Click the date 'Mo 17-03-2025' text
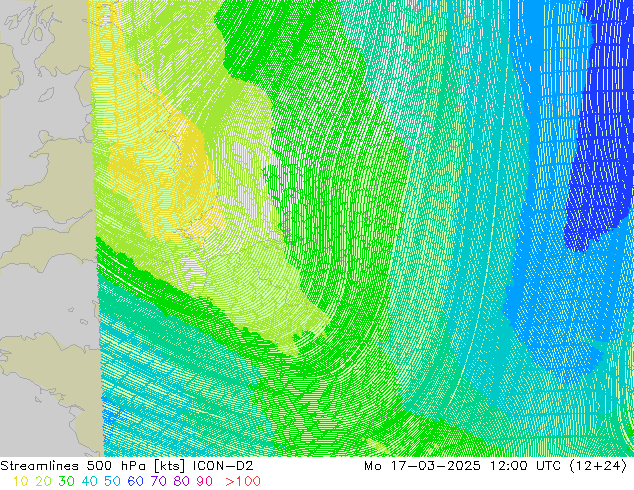634x490 pixels. point(422,465)
